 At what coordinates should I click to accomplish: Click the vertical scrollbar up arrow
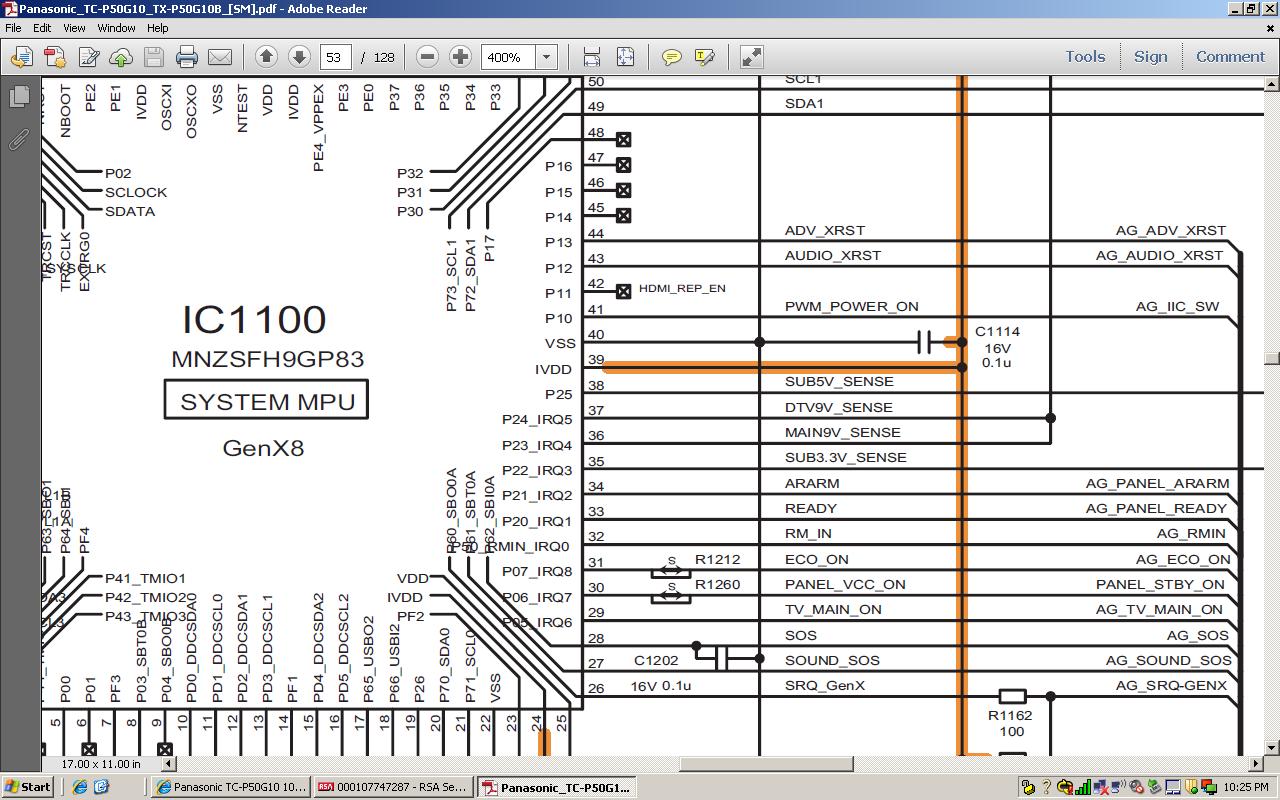[x=1272, y=85]
